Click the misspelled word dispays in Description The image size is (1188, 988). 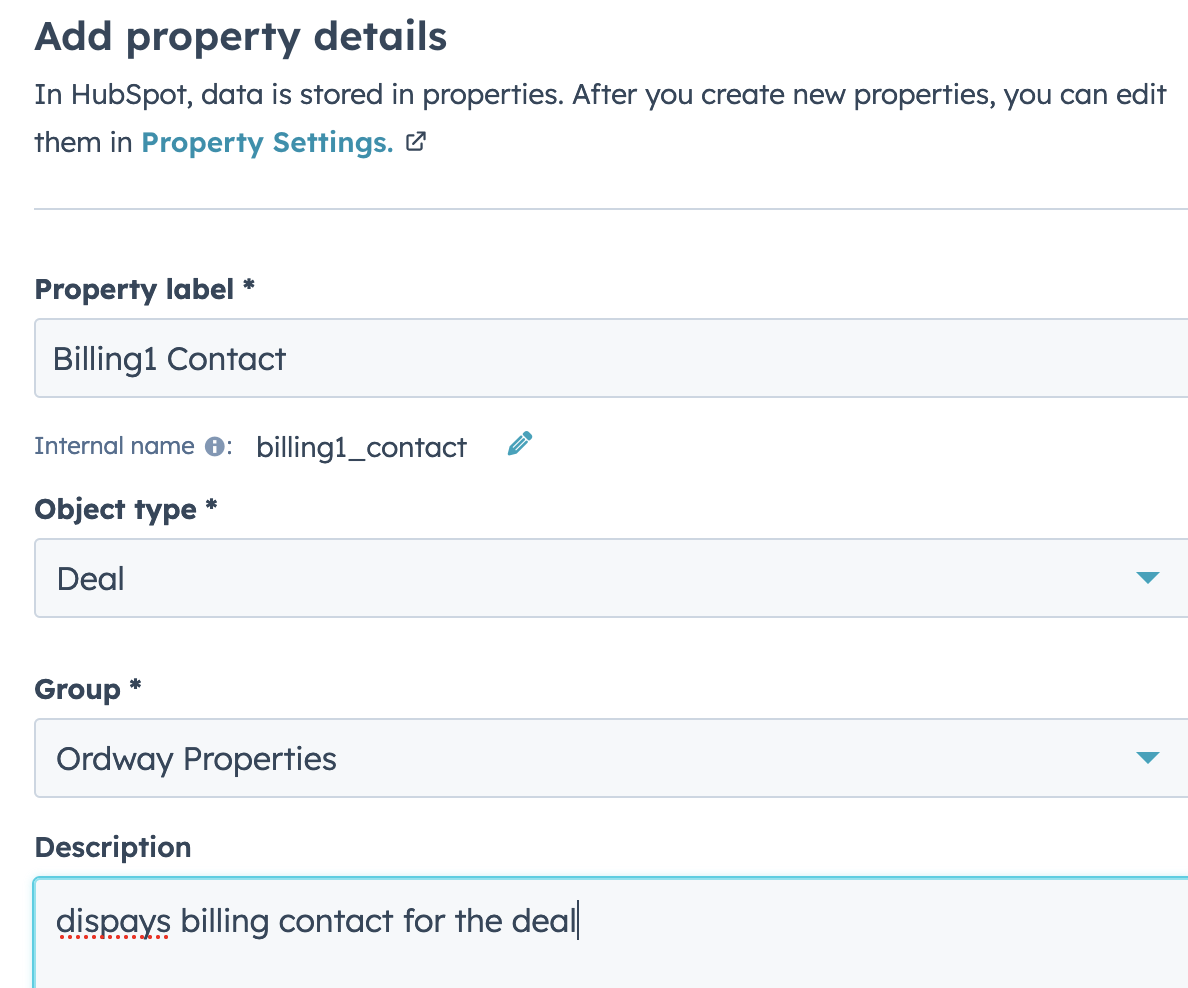pos(114,922)
